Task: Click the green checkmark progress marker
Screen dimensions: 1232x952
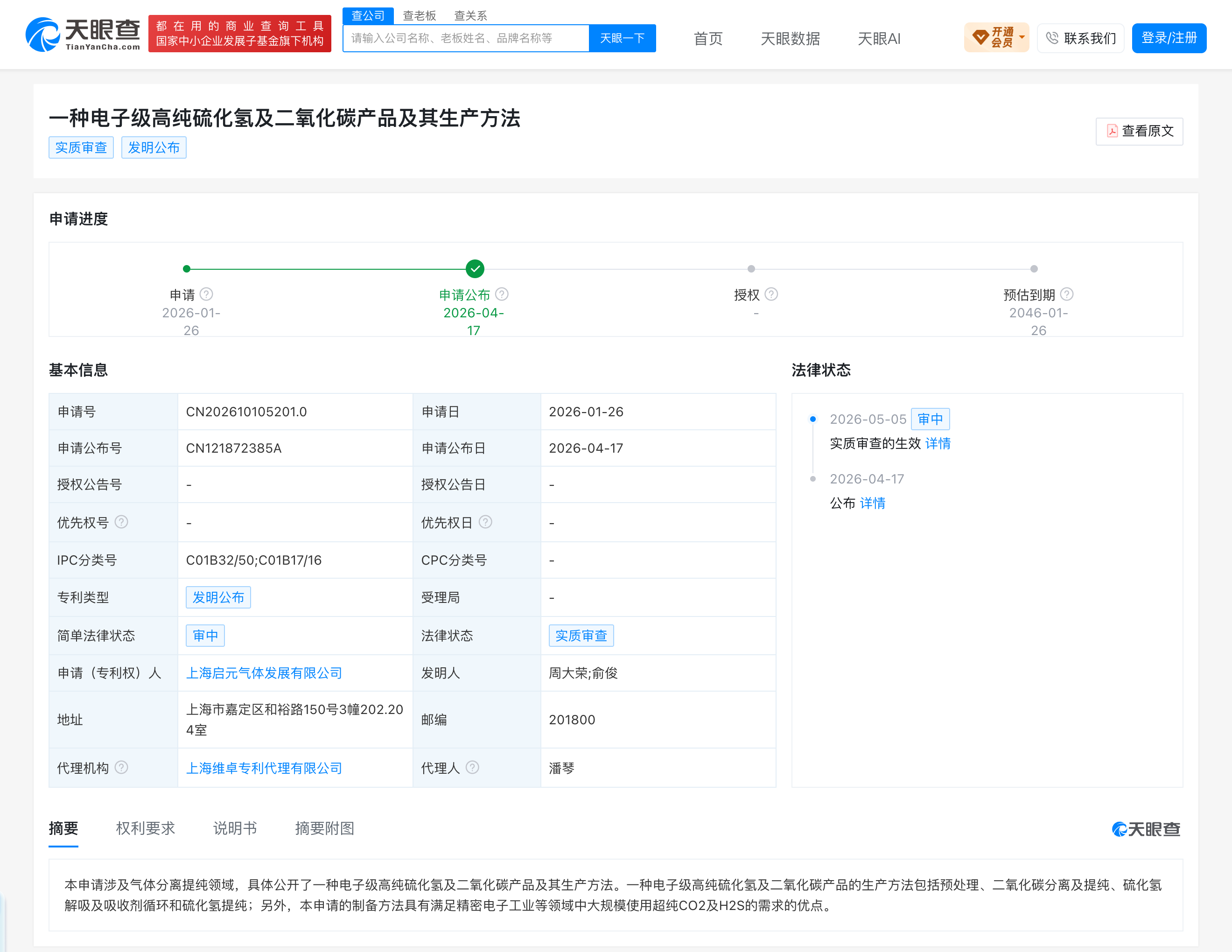Action: tap(475, 269)
